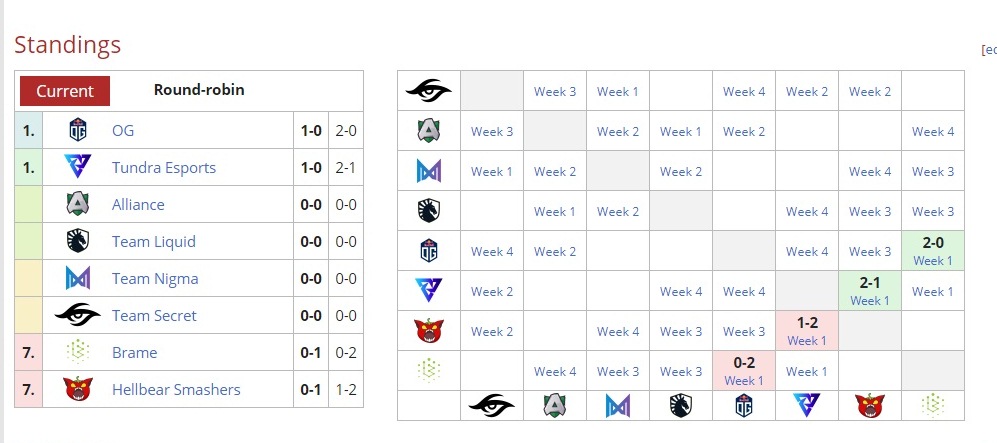
Task: Click Team Secret logo in crosstable footer row
Action: 492,405
